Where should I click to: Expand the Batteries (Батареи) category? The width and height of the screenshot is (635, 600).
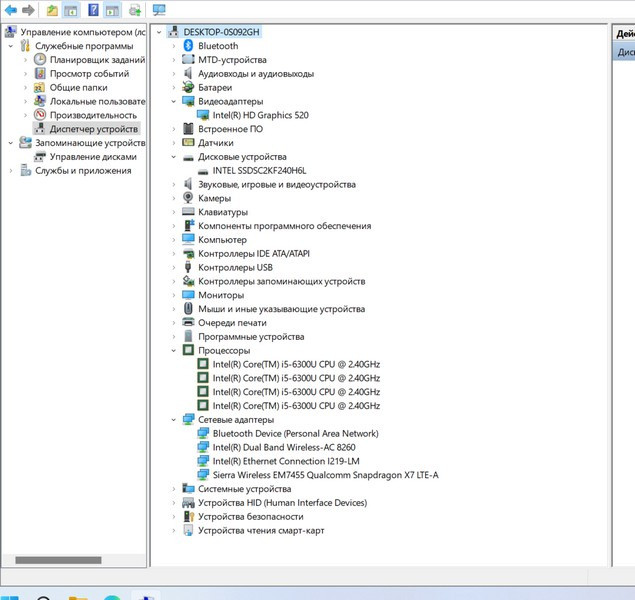pyautogui.click(x=174, y=88)
